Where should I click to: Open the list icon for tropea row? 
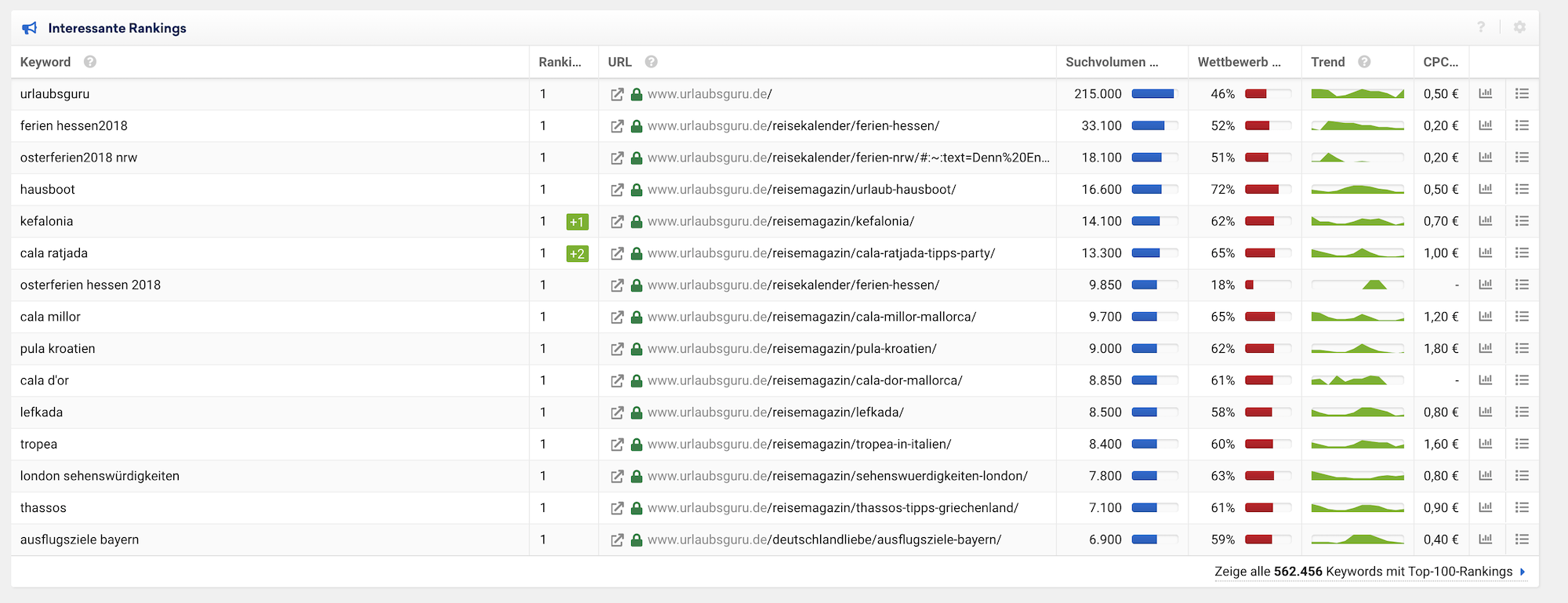pyautogui.click(x=1522, y=444)
